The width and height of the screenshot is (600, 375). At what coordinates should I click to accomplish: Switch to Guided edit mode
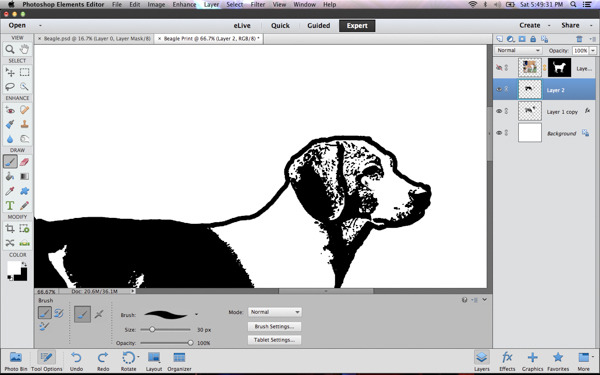pos(318,26)
